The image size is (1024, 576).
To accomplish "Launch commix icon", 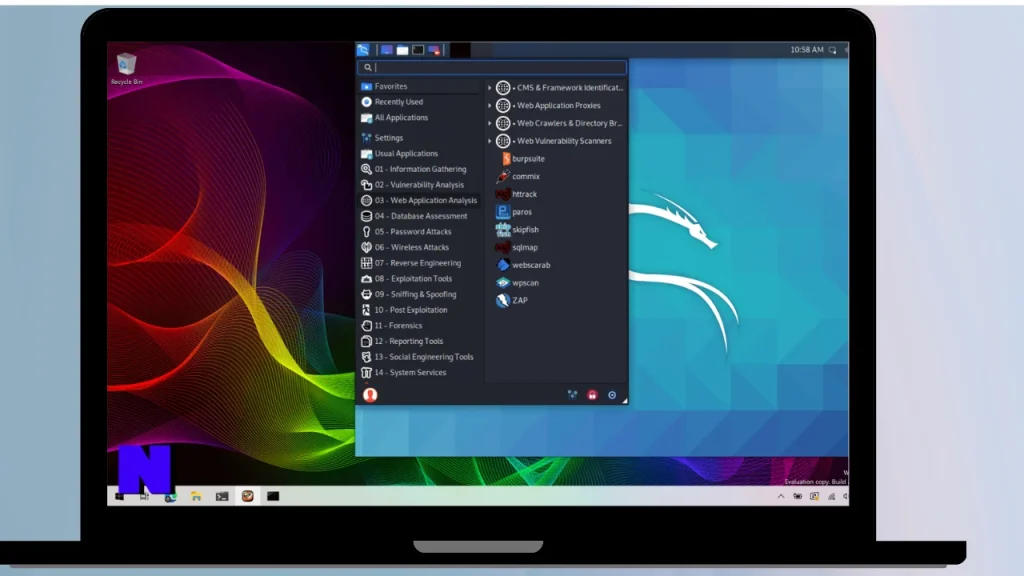I will [503, 176].
